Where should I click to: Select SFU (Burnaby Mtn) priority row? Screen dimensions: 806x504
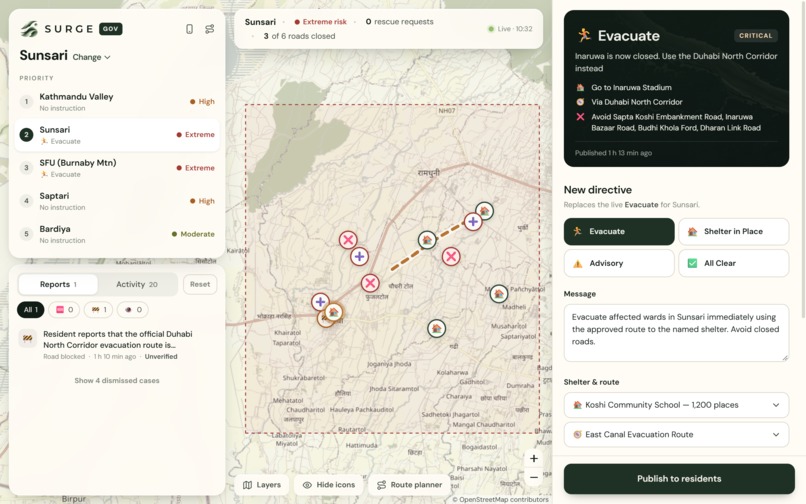(117, 168)
